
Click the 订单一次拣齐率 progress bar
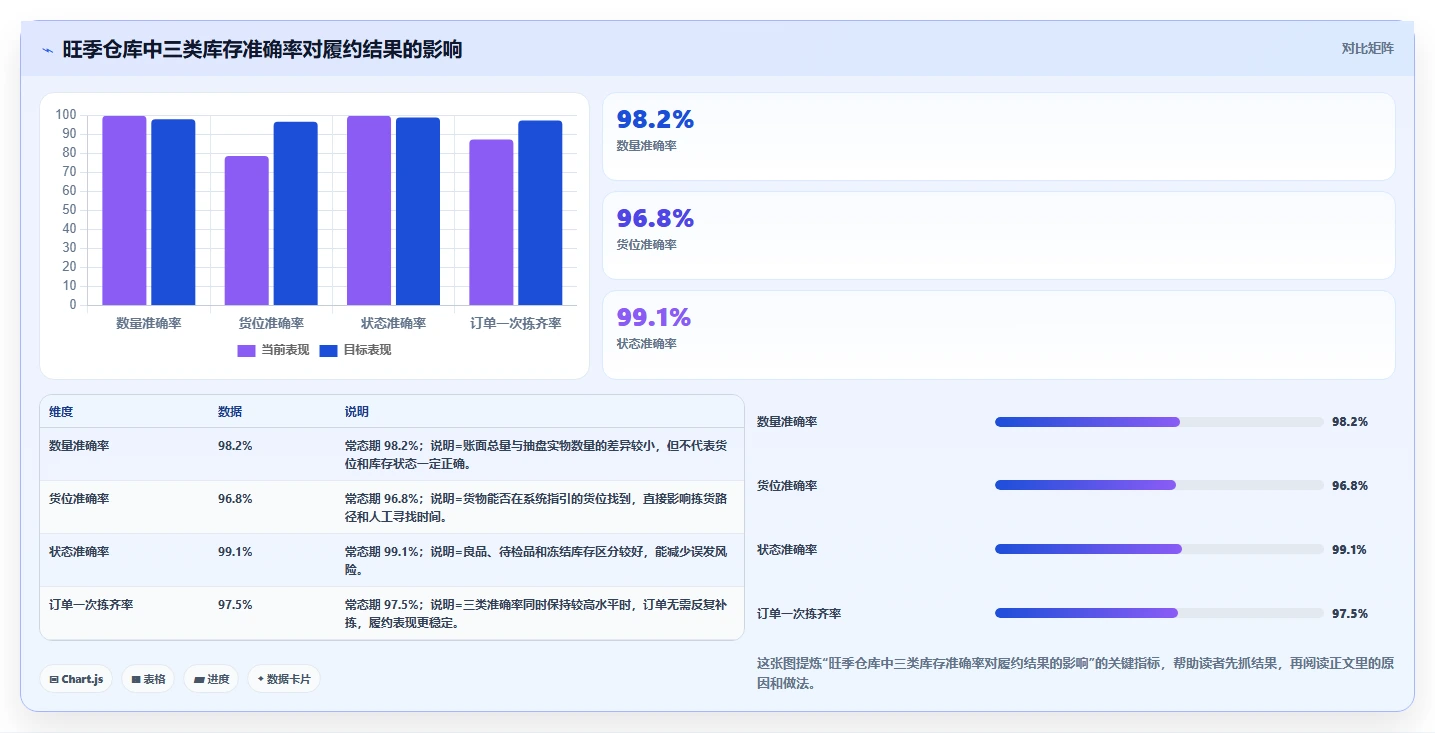[x=1159, y=613]
